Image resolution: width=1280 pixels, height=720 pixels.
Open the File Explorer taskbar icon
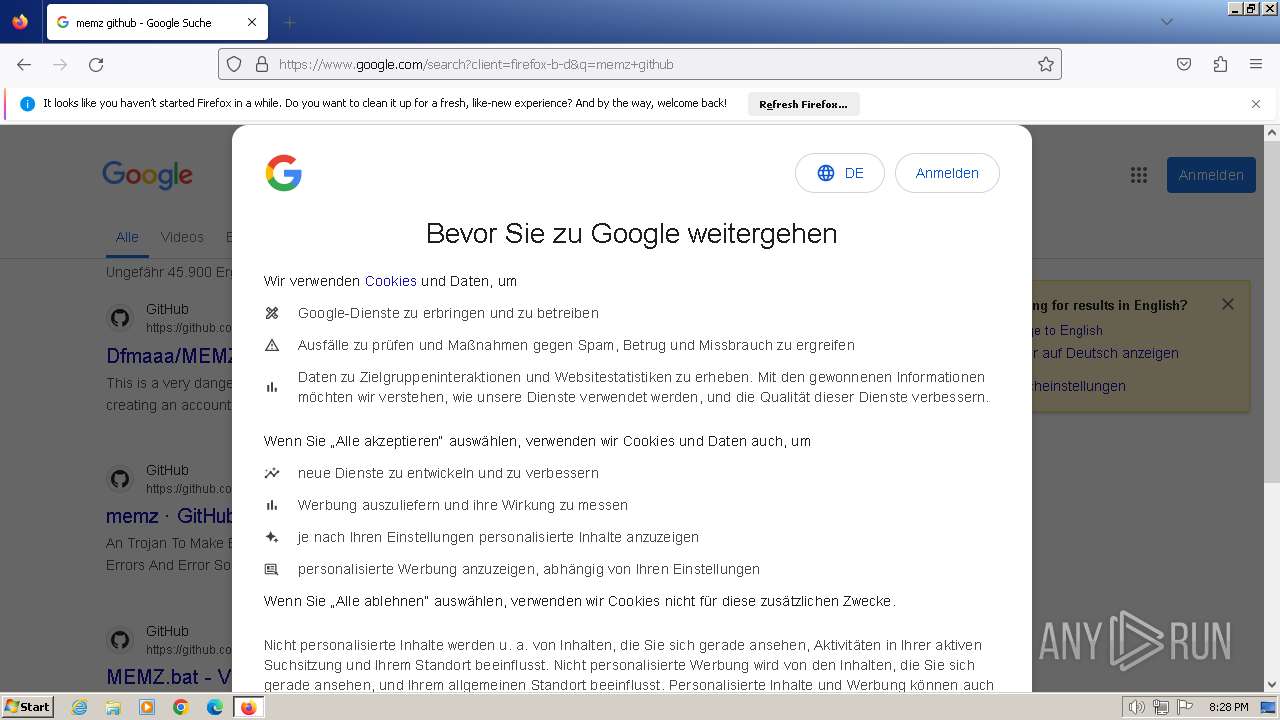tap(113, 707)
